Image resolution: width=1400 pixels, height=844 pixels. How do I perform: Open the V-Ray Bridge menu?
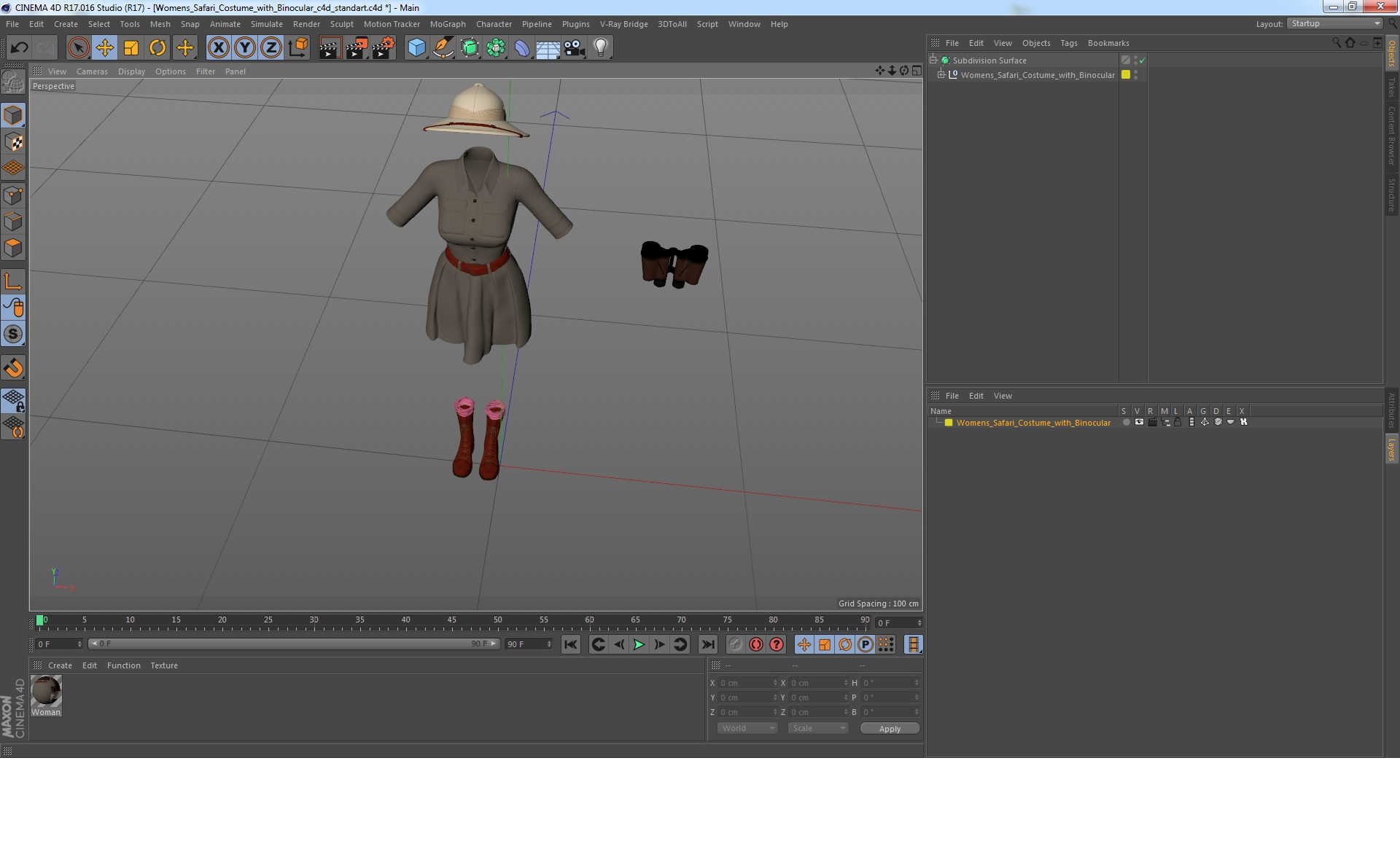click(623, 24)
